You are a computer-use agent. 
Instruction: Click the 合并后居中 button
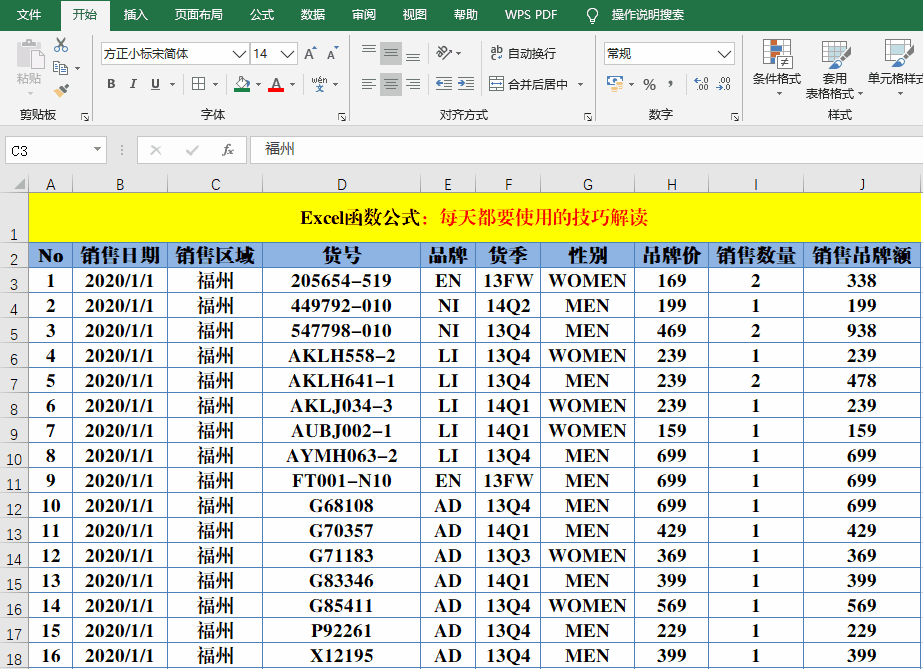click(x=529, y=85)
